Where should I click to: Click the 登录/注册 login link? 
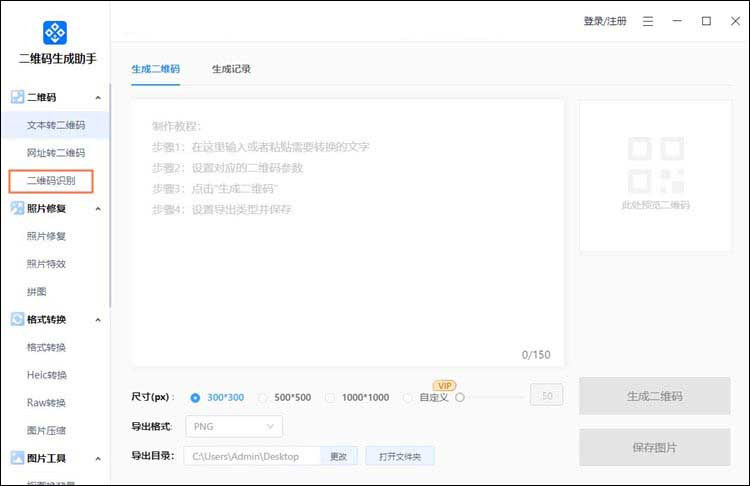pyautogui.click(x=605, y=21)
